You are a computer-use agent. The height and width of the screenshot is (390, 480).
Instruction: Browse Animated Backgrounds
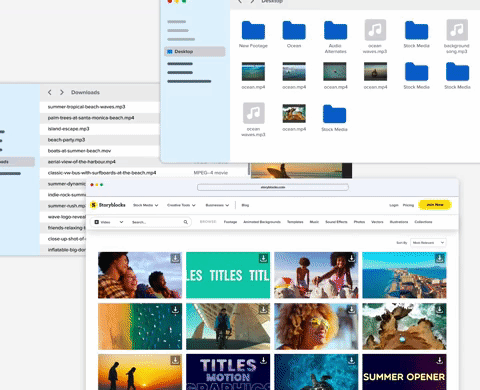click(x=262, y=222)
